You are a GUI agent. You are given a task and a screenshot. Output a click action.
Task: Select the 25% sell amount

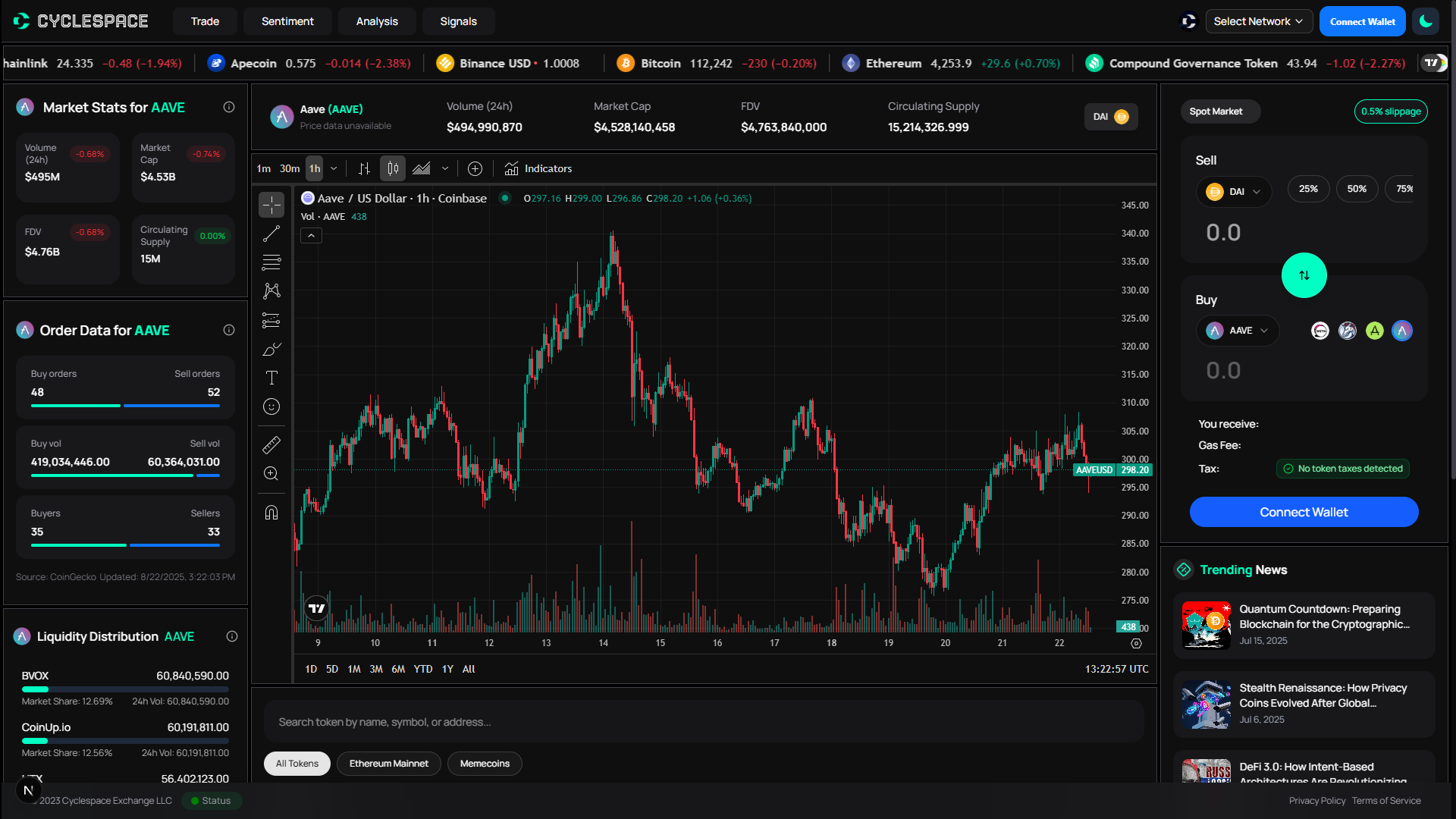point(1308,189)
